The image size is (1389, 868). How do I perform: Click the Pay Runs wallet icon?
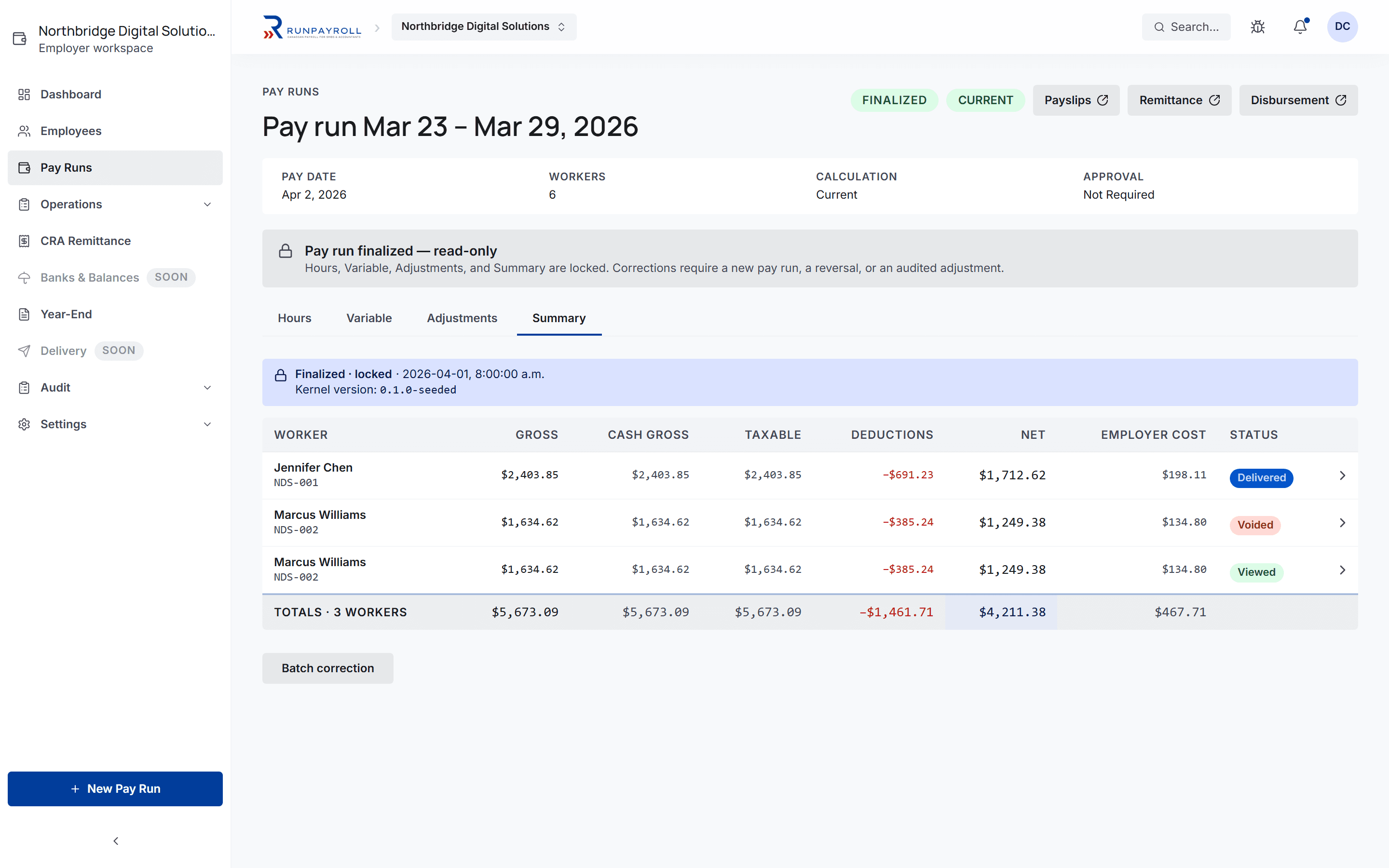[x=24, y=168]
